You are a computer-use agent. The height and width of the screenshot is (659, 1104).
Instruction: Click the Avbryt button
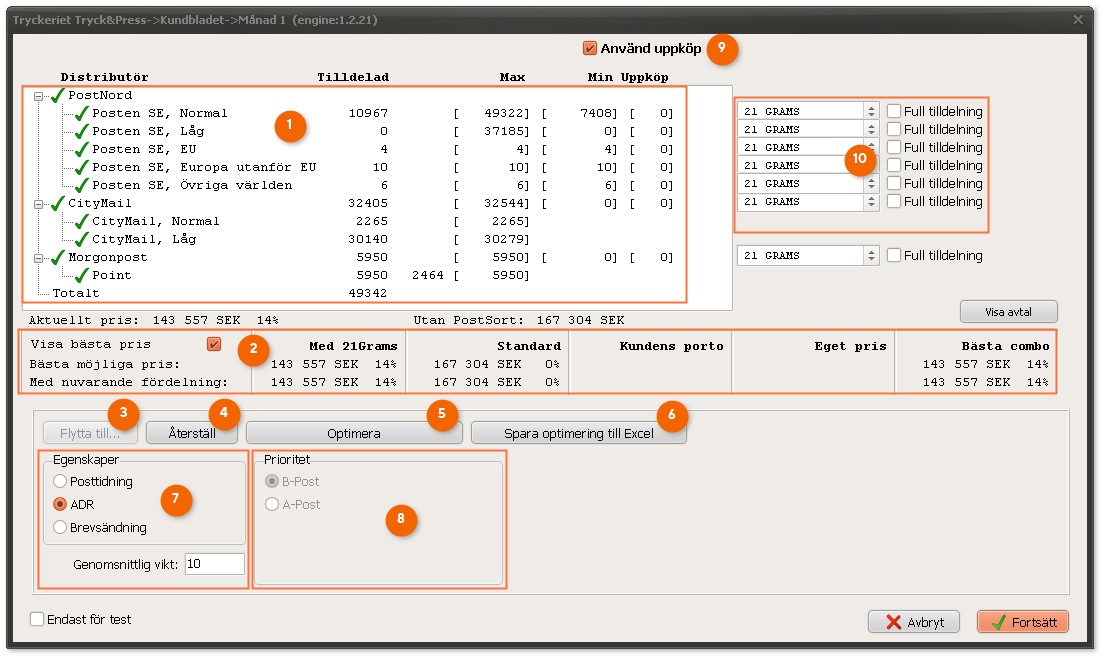(914, 622)
